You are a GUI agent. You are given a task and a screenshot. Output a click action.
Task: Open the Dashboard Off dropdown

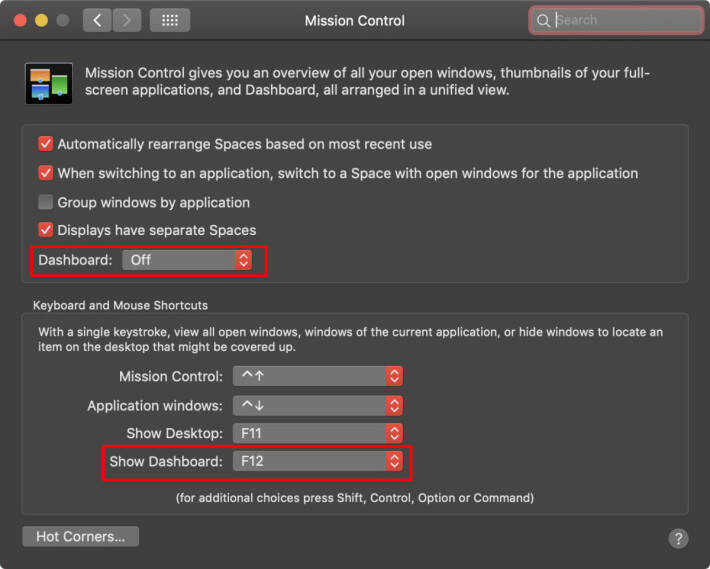tap(187, 260)
